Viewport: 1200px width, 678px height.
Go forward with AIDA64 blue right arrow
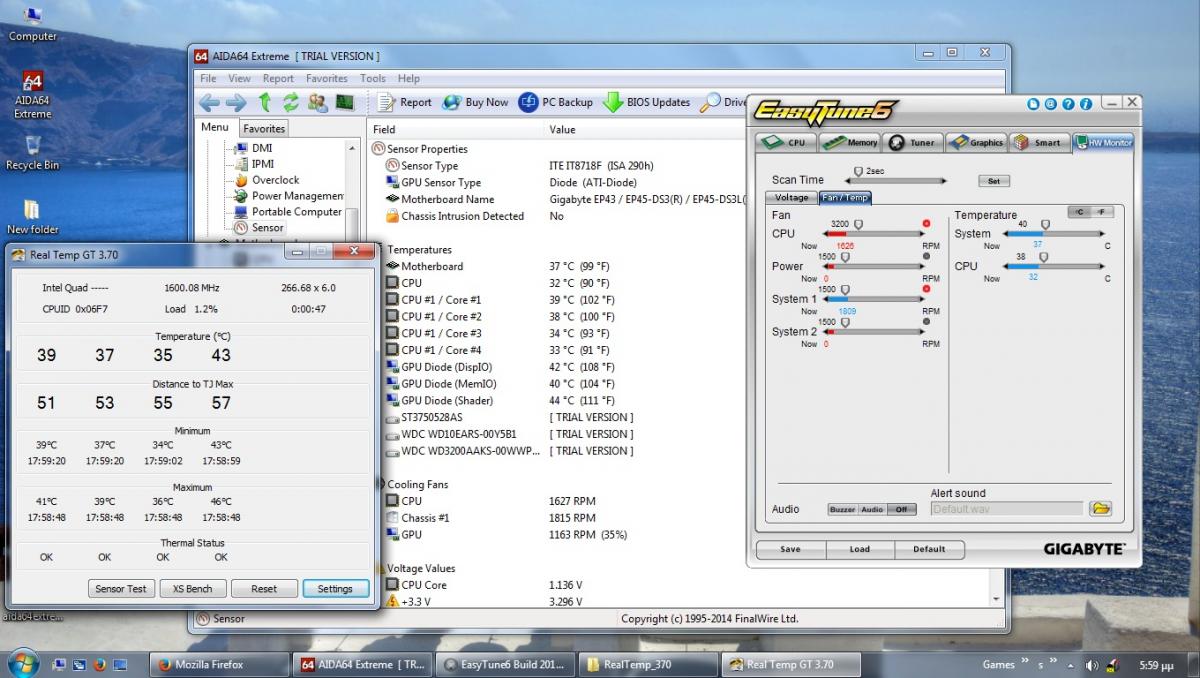(235, 102)
